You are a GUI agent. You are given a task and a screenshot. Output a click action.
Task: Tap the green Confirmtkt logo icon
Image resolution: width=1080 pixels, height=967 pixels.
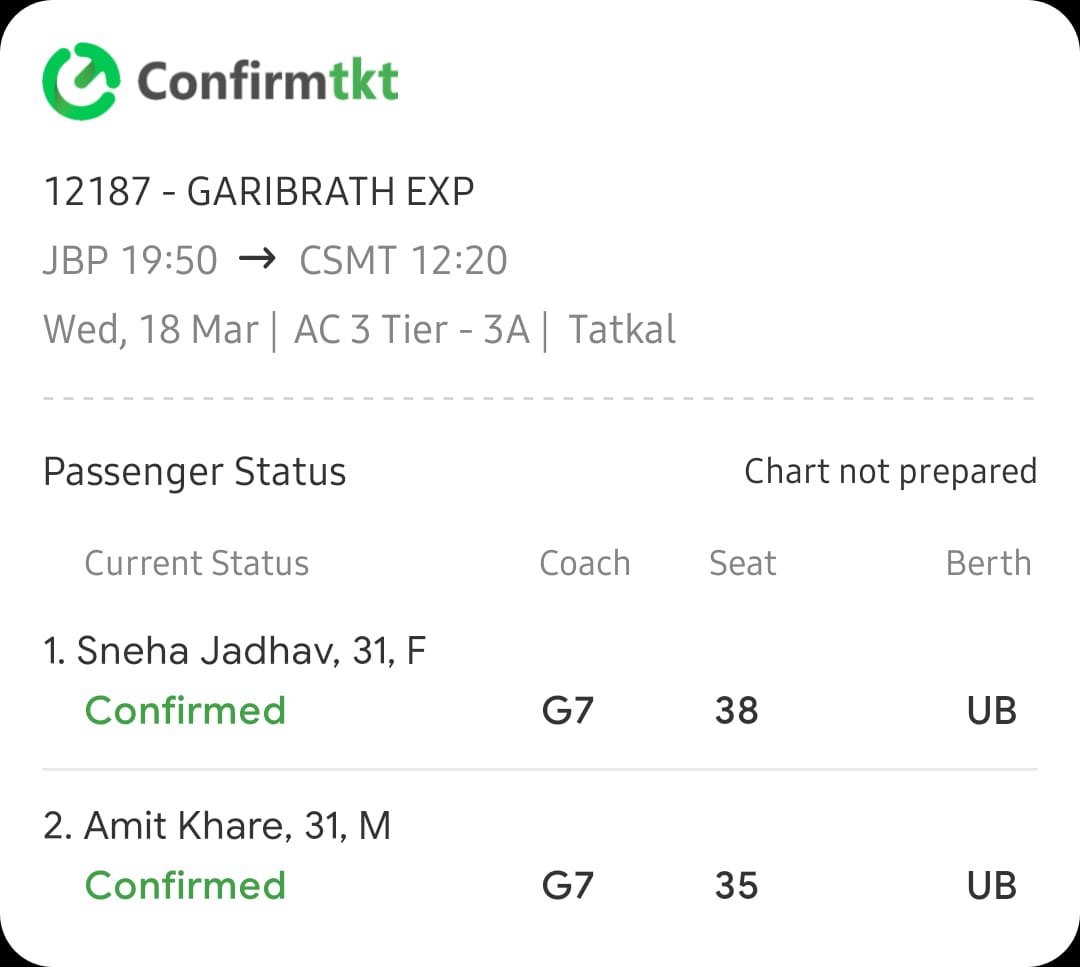pyautogui.click(x=81, y=81)
